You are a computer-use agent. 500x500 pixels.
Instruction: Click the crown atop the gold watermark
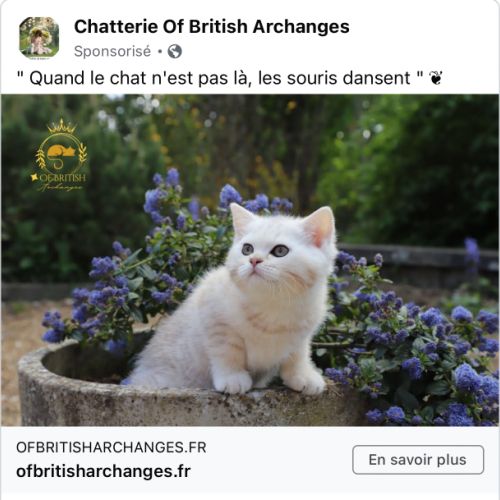click(x=61, y=126)
